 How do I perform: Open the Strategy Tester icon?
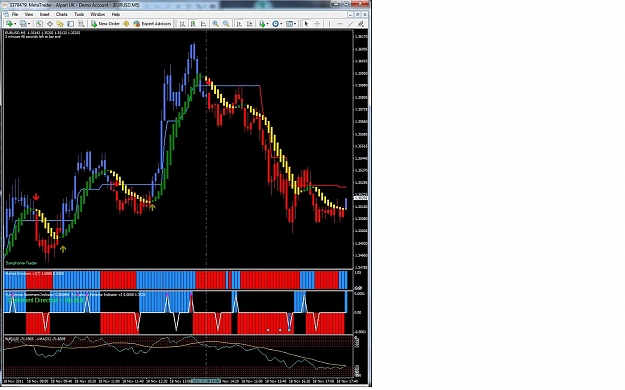pos(81,24)
